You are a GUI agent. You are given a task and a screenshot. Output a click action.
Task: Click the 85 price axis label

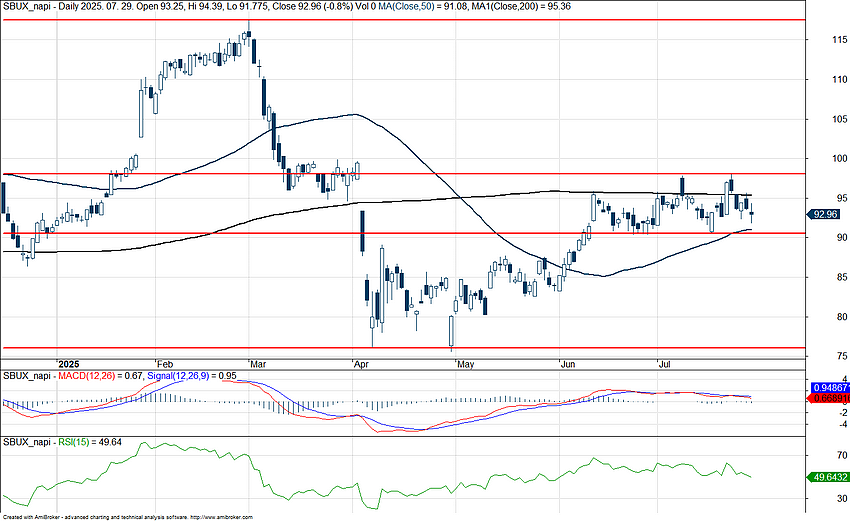842,277
